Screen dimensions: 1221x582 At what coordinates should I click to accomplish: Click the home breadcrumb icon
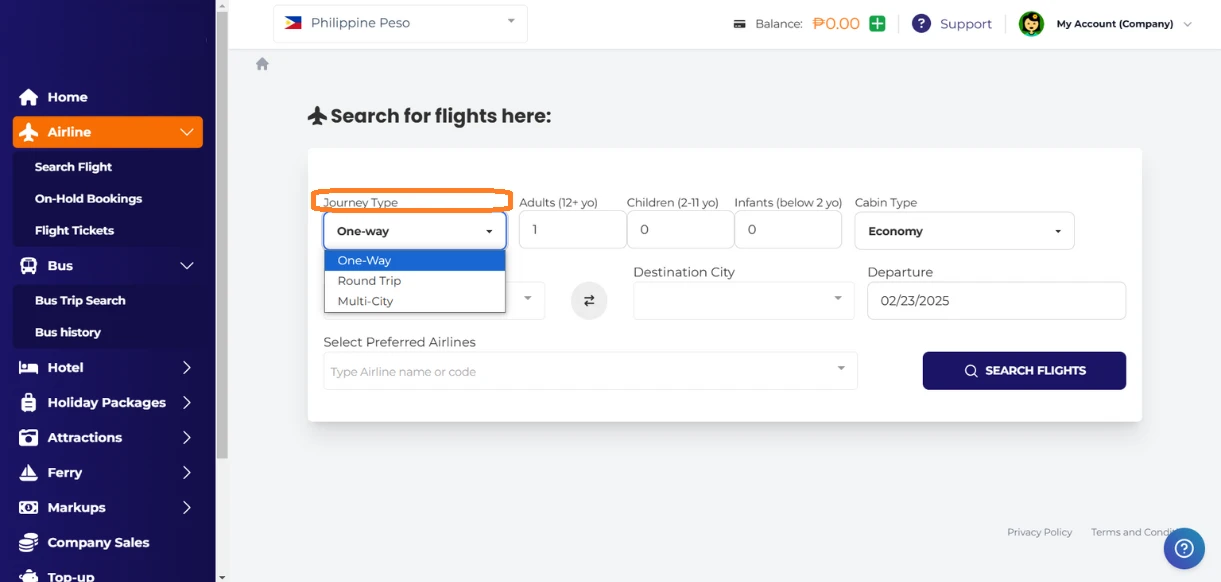tap(262, 64)
